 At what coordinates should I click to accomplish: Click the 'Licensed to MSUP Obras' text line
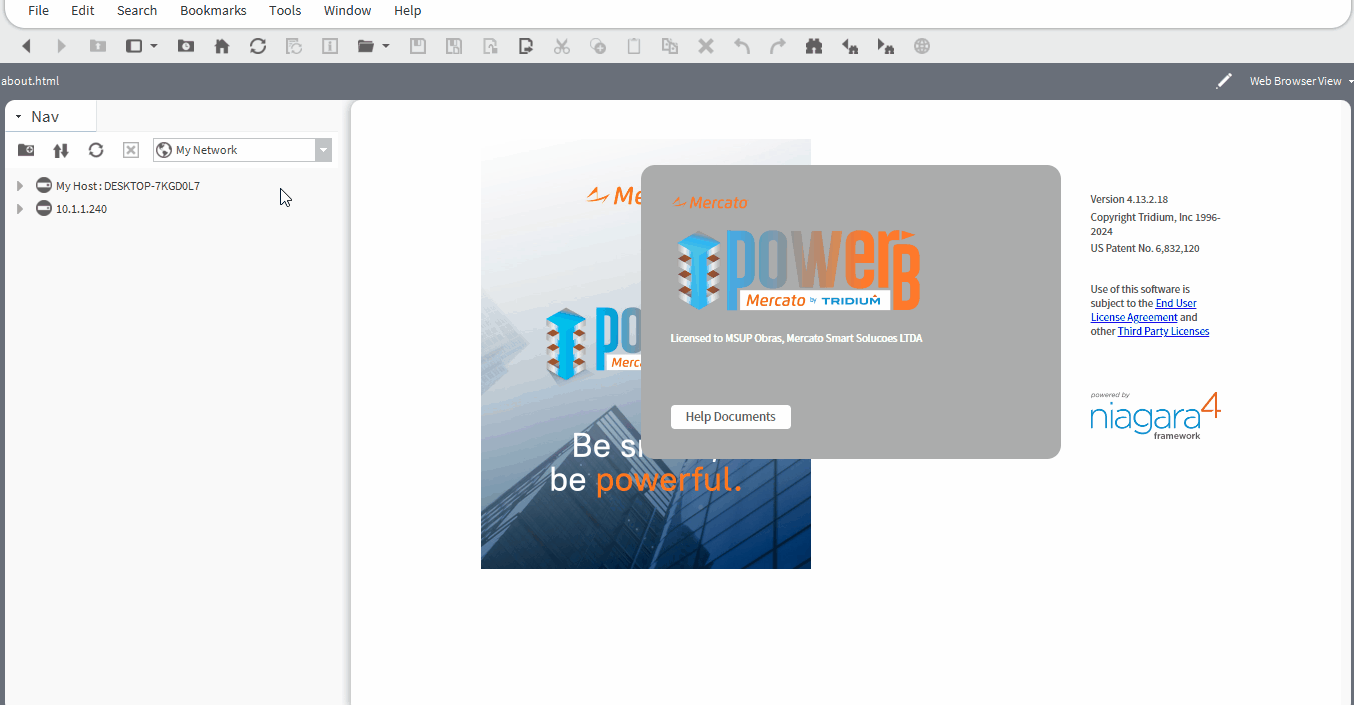tap(796, 338)
